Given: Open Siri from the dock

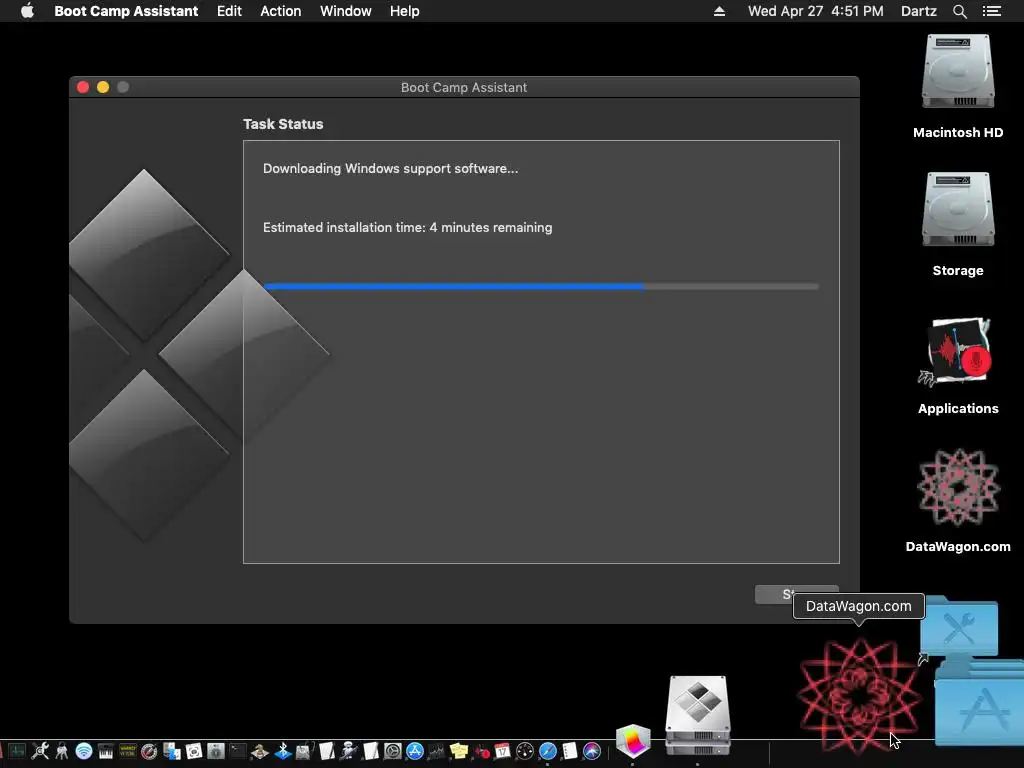Looking at the screenshot, I should click(x=592, y=750).
